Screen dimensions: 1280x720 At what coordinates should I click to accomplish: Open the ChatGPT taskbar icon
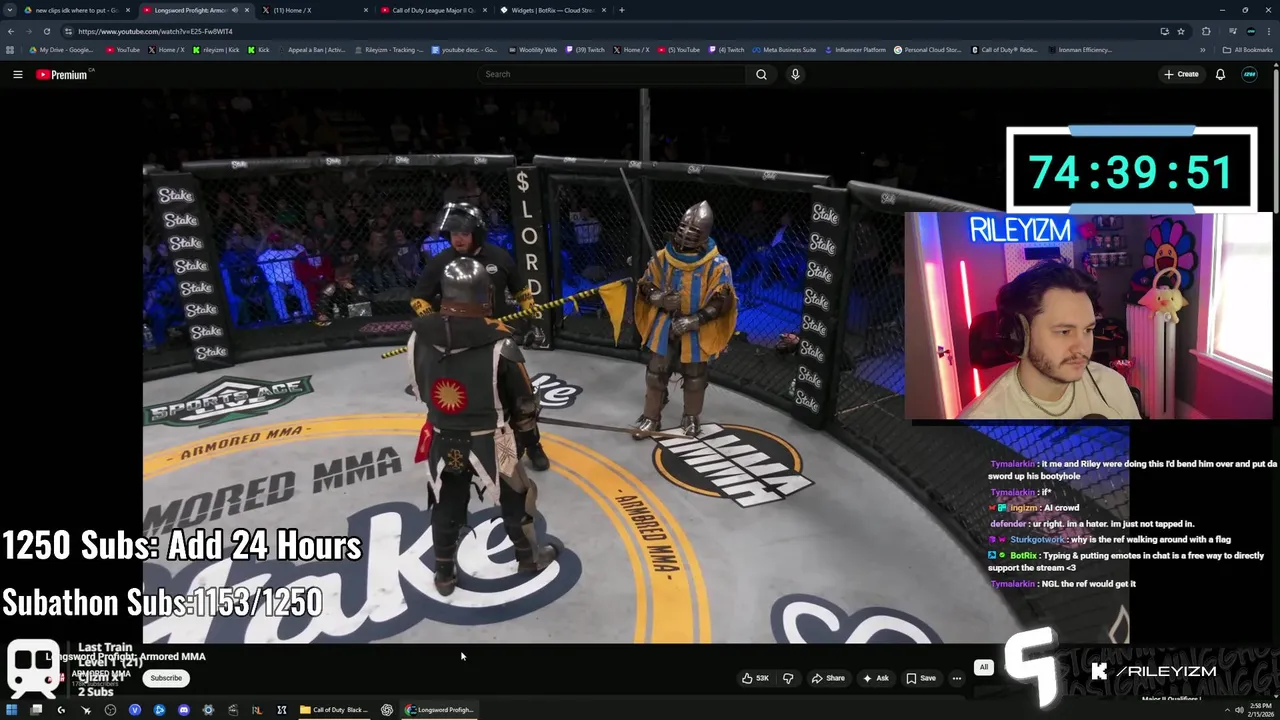387,710
